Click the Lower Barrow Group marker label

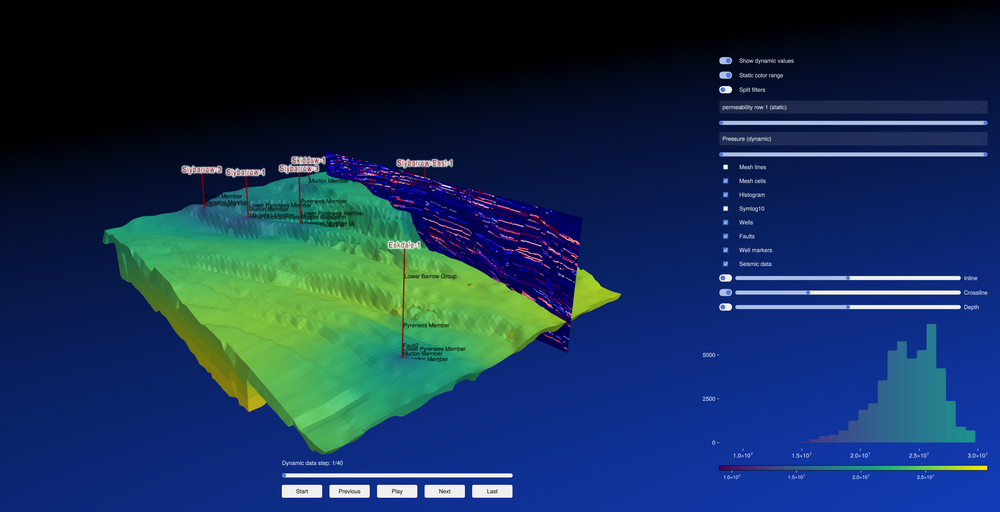pos(430,277)
